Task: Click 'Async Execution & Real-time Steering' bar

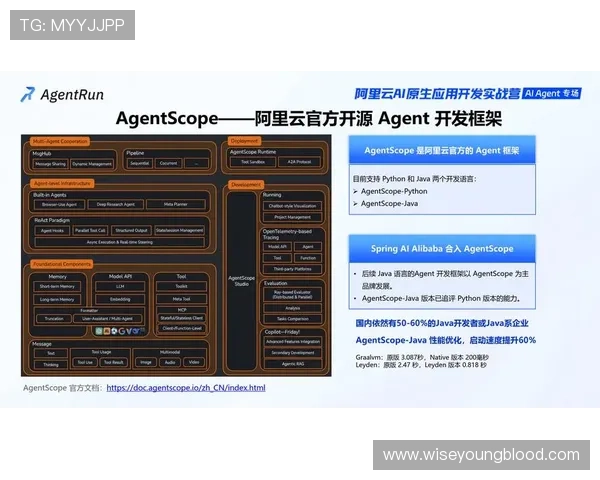Action: [x=119, y=242]
